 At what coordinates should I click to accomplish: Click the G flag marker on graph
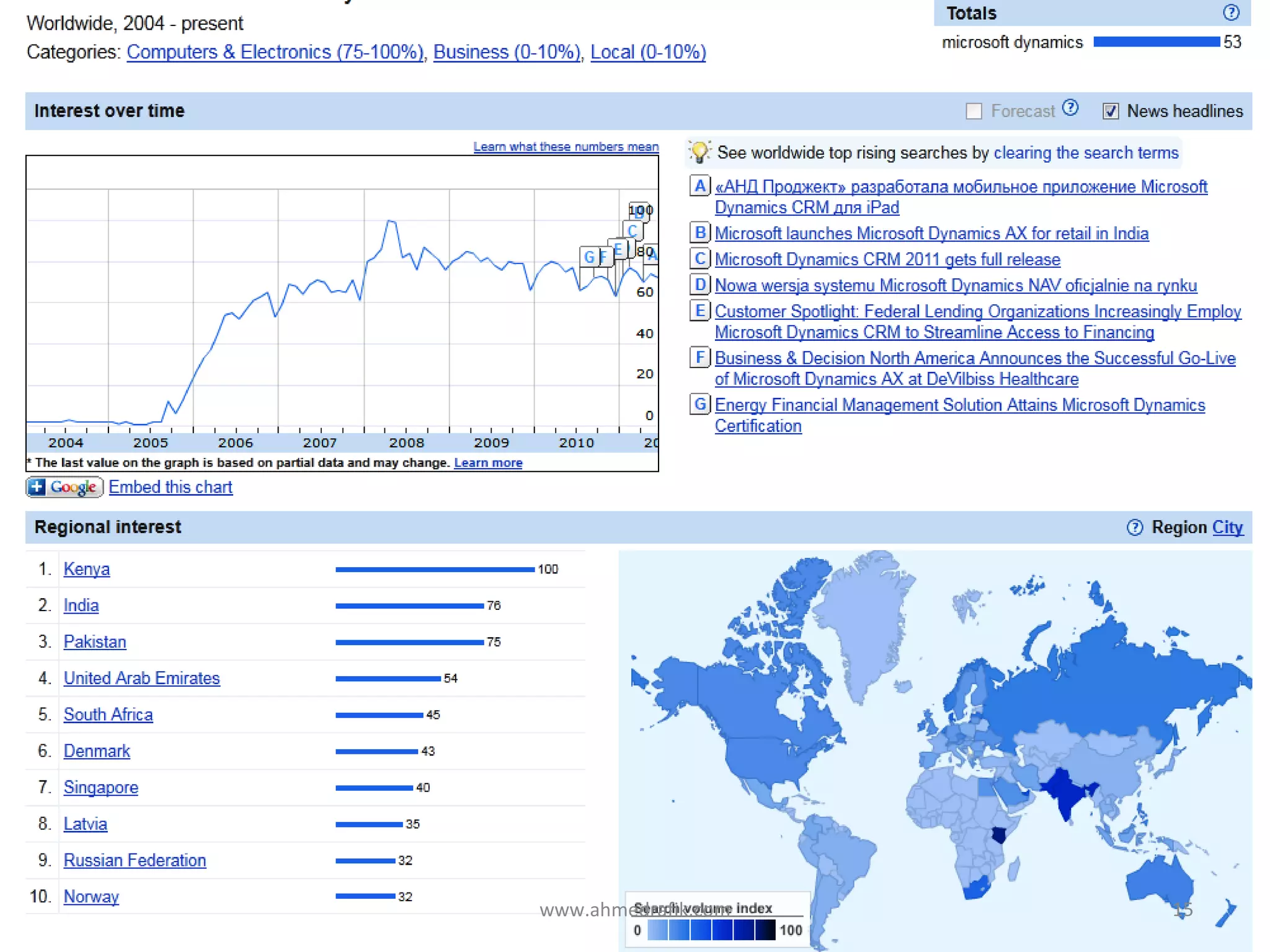pos(588,257)
